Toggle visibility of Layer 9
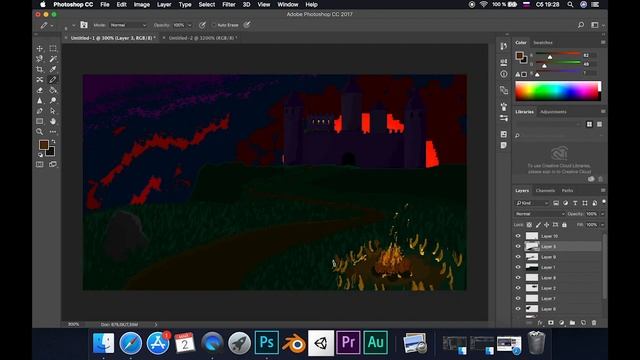 518,257
